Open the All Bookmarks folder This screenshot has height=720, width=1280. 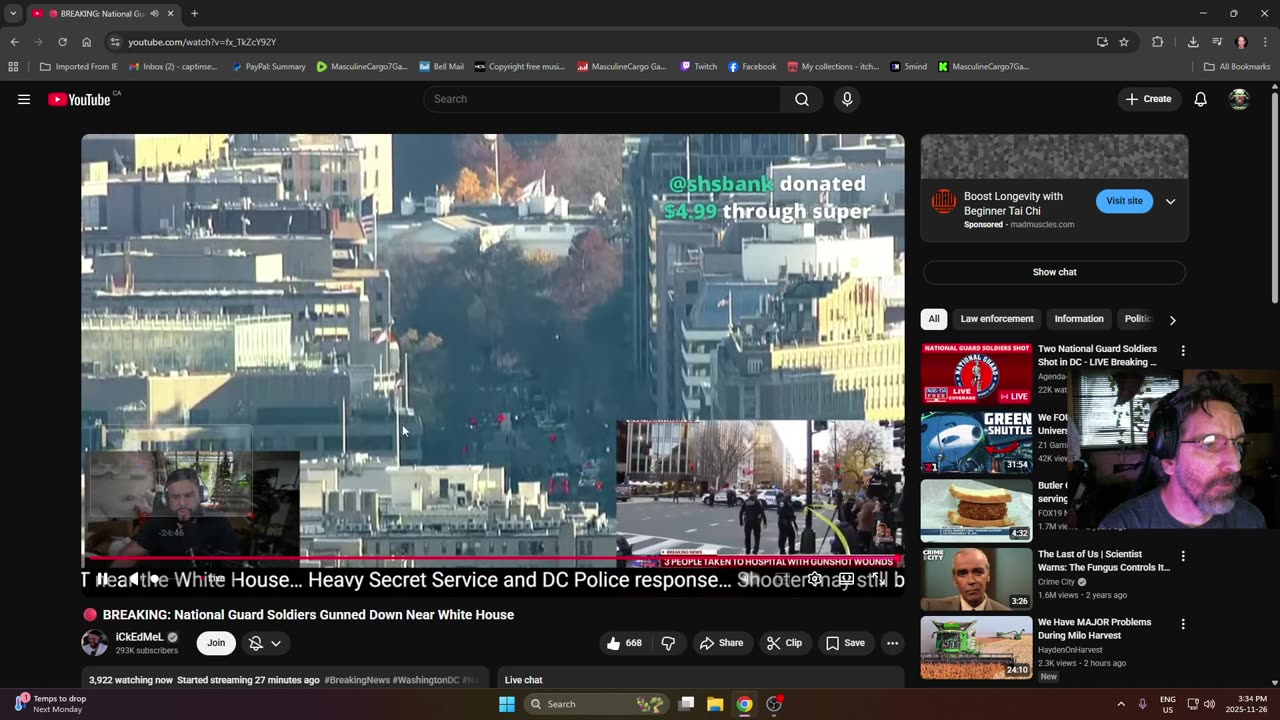[1237, 67]
